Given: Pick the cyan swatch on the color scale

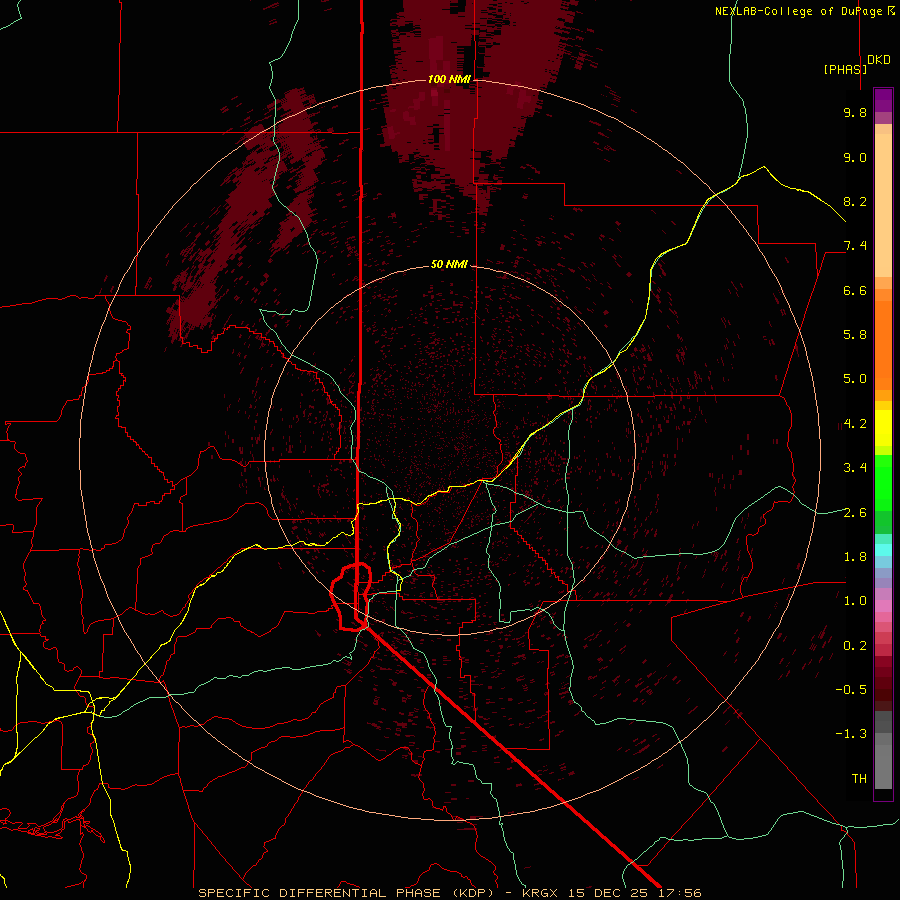Looking at the screenshot, I should [x=883, y=550].
